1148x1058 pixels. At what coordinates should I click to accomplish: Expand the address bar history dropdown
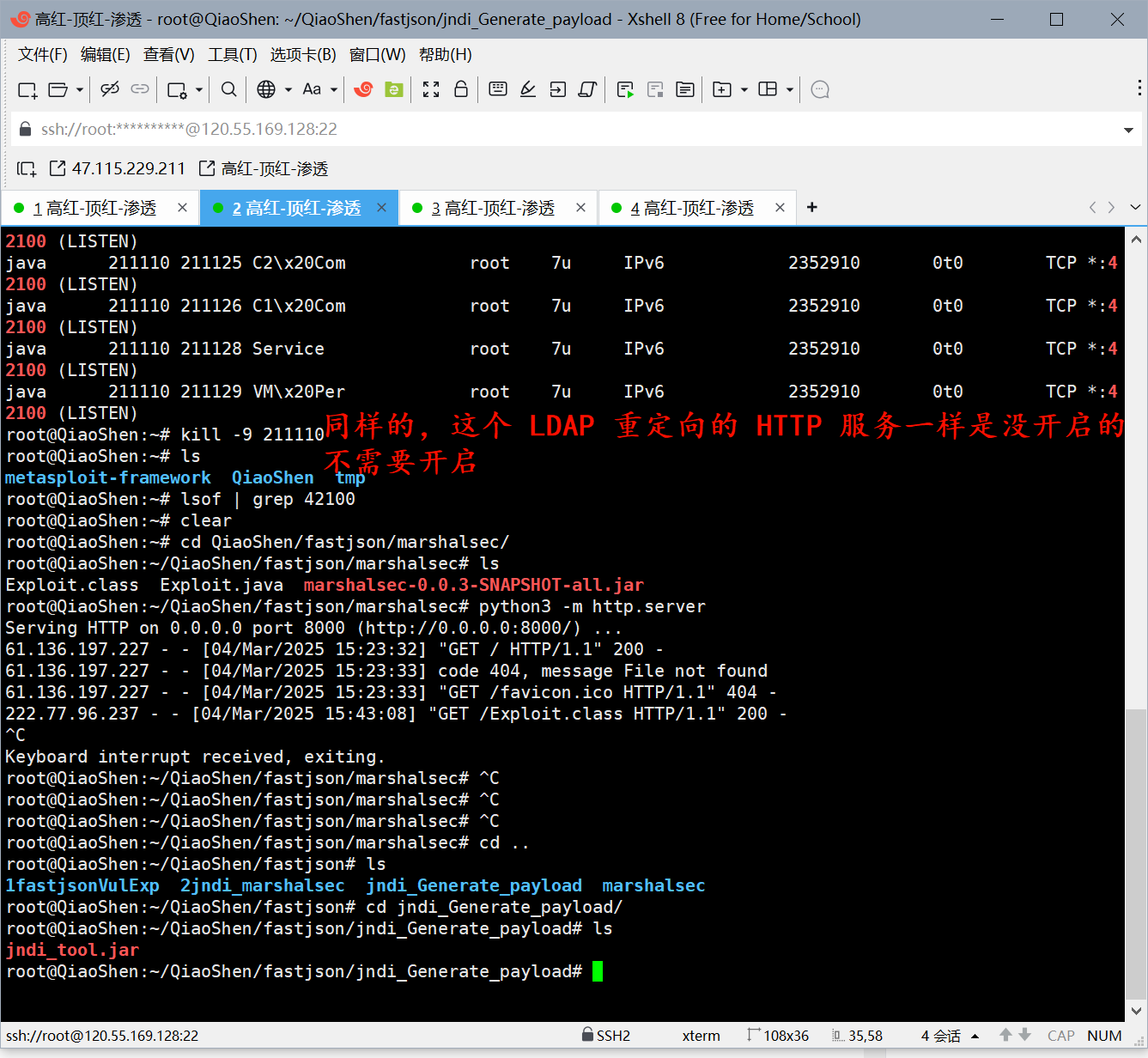(x=1128, y=131)
